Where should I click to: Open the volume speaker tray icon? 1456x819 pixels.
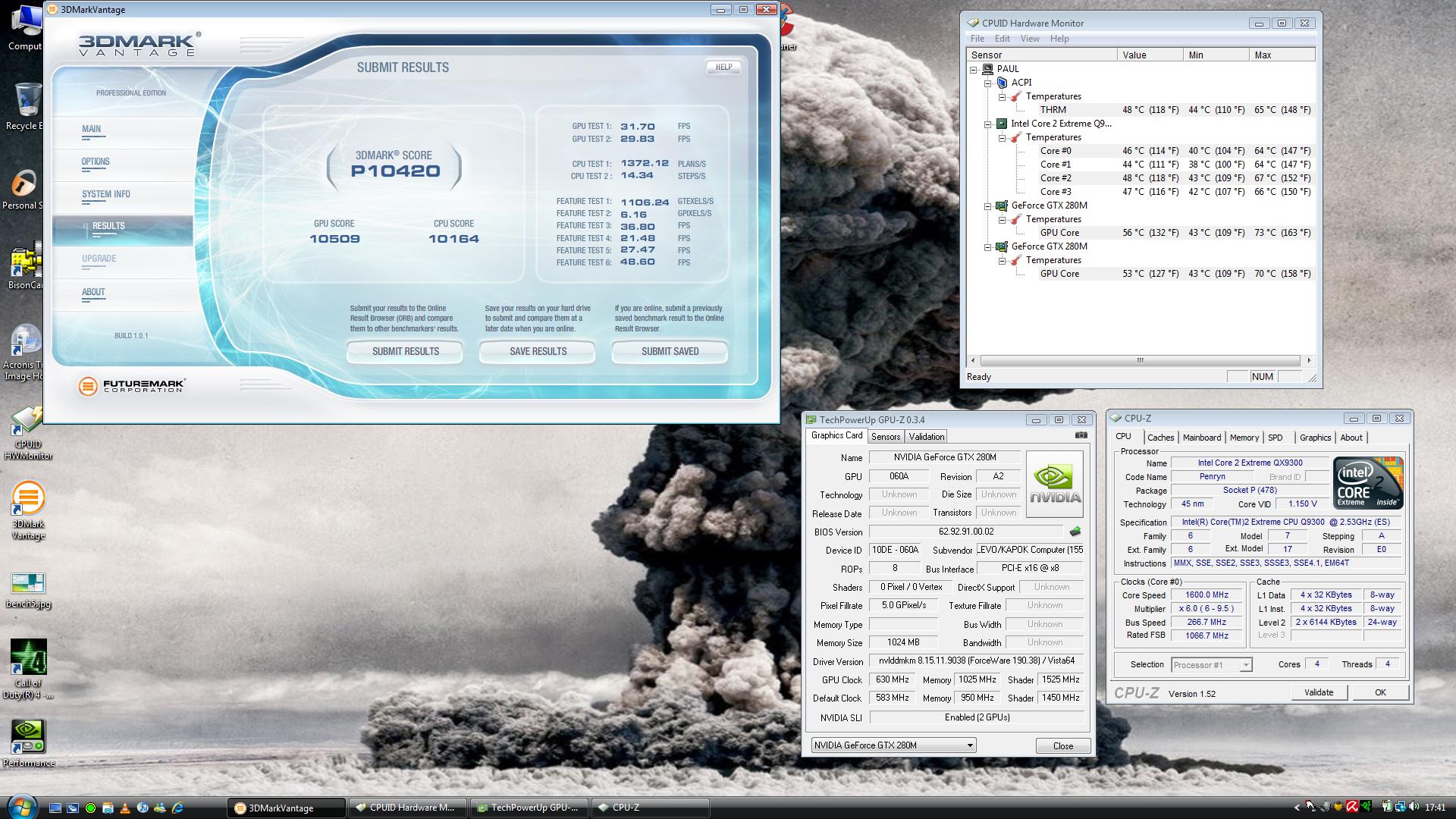pyautogui.click(x=1414, y=808)
